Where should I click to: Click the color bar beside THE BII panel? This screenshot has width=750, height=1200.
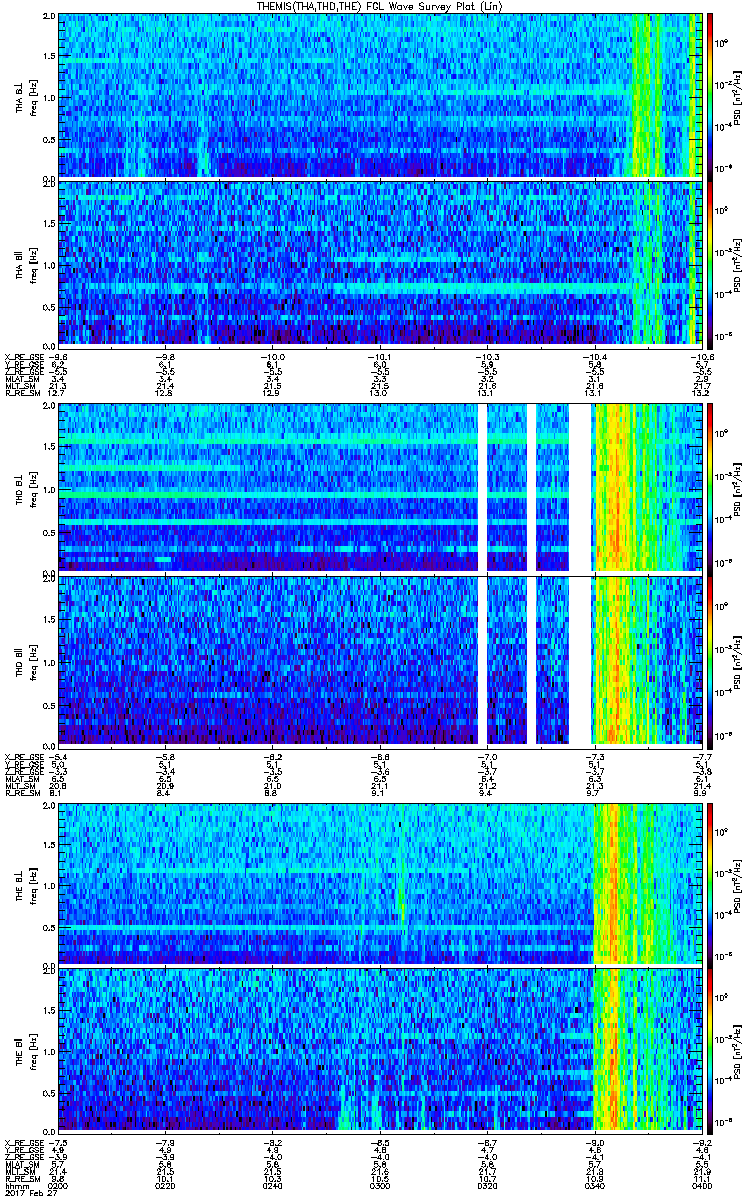pyautogui.click(x=710, y=1050)
